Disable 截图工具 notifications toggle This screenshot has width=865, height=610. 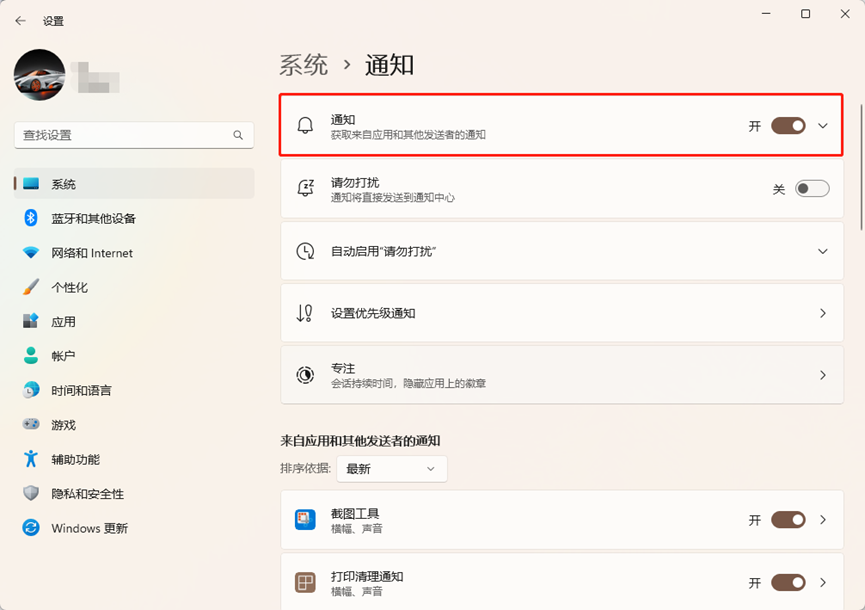tap(788, 520)
